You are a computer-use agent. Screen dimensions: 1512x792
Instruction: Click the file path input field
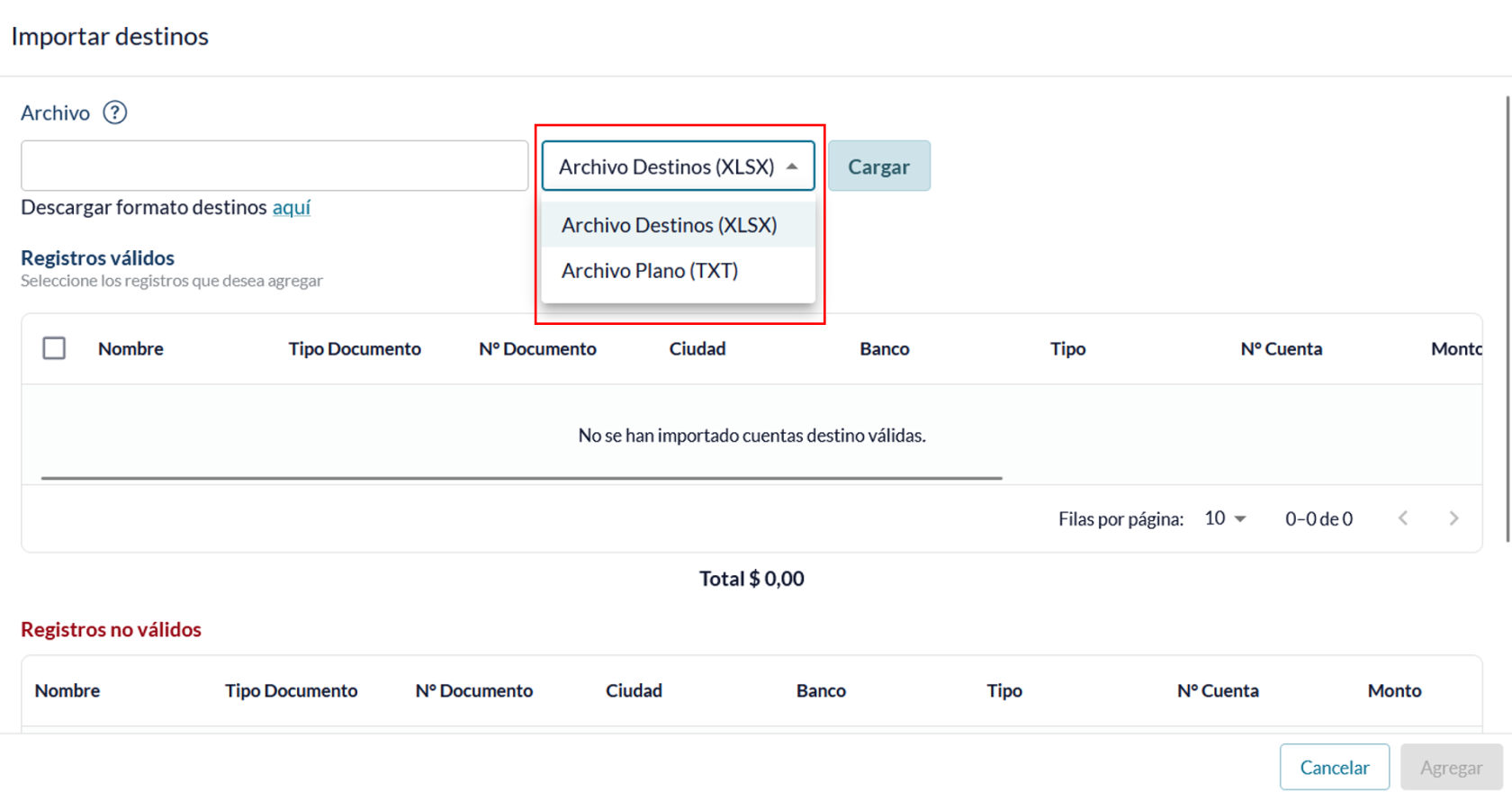pyautogui.click(x=274, y=166)
